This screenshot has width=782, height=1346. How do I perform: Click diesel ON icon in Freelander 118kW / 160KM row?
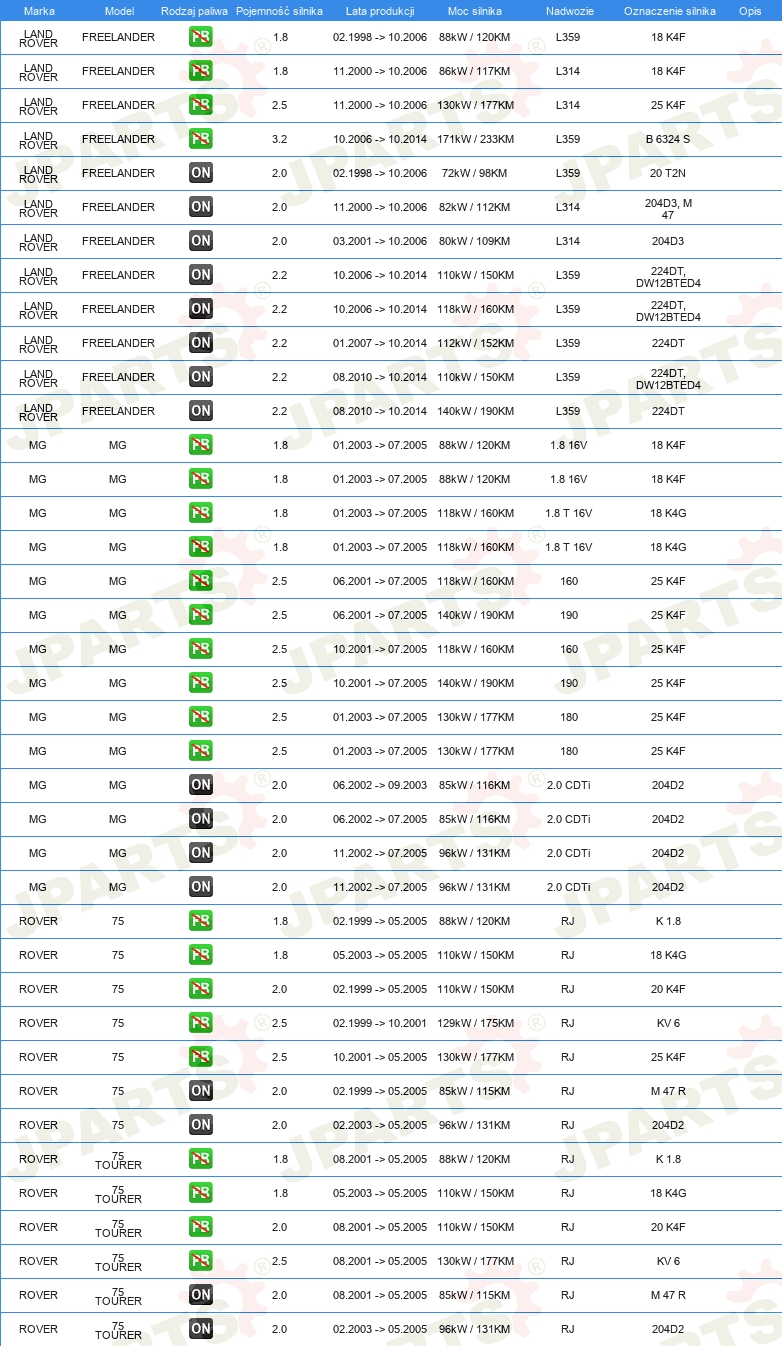pyautogui.click(x=201, y=309)
